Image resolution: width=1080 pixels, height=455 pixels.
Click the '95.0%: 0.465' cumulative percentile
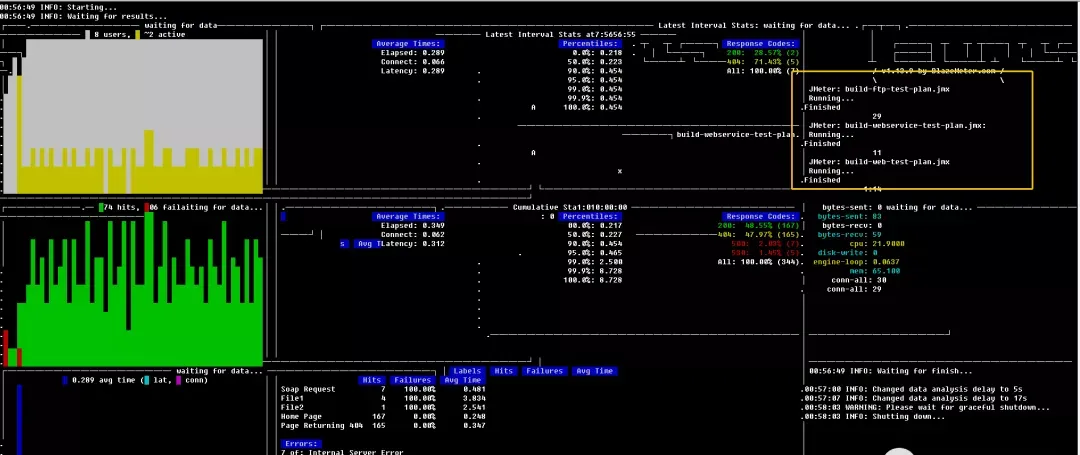[x=594, y=253]
